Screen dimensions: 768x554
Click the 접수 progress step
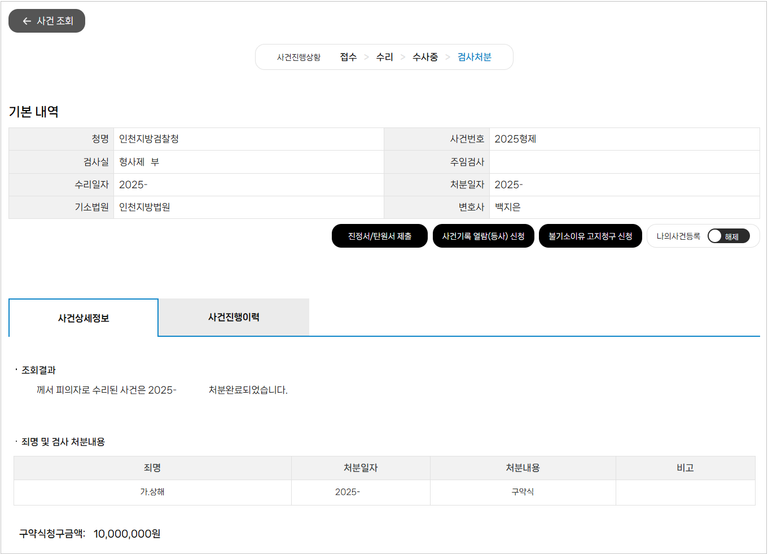coord(348,58)
